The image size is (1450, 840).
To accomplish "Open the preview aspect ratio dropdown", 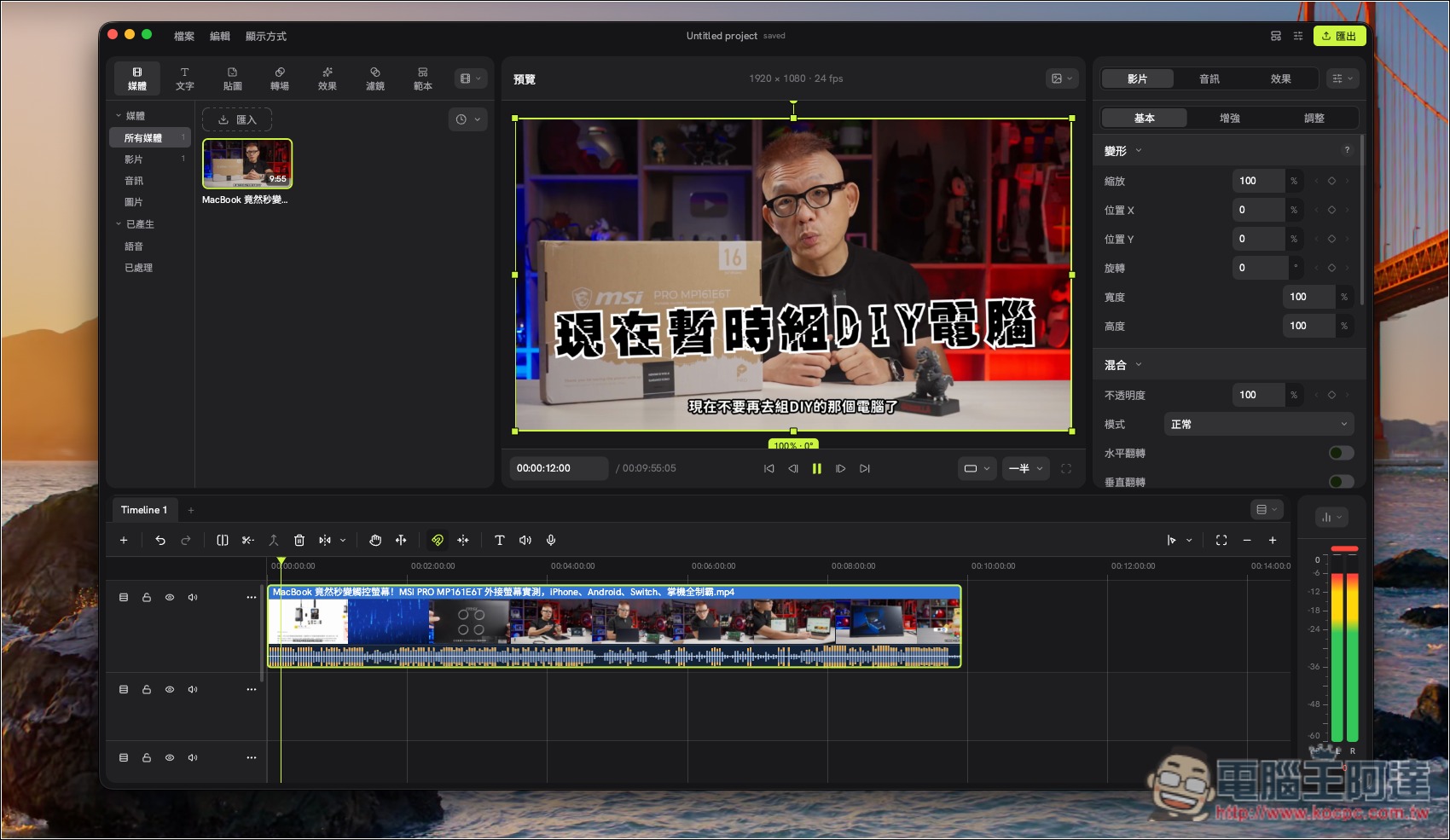I will click(977, 468).
